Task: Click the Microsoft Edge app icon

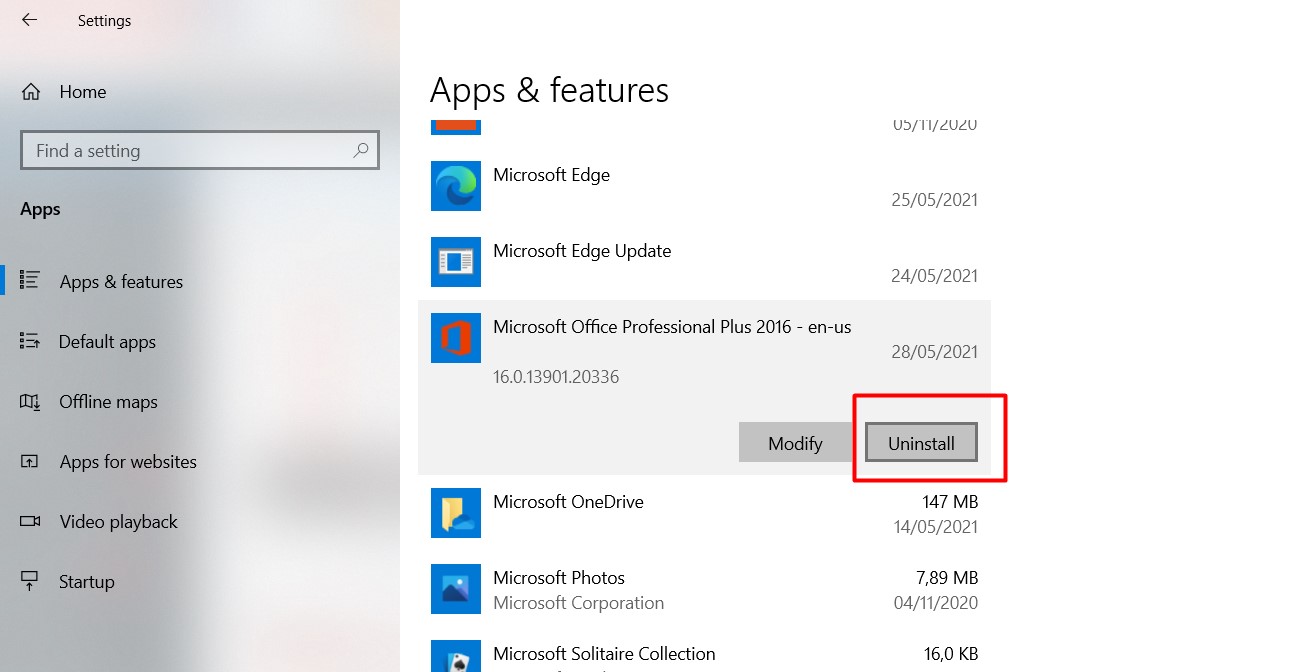Action: click(456, 186)
